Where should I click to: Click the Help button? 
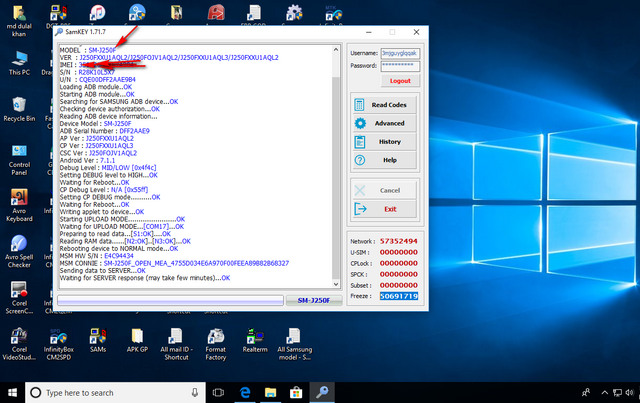click(x=384, y=160)
